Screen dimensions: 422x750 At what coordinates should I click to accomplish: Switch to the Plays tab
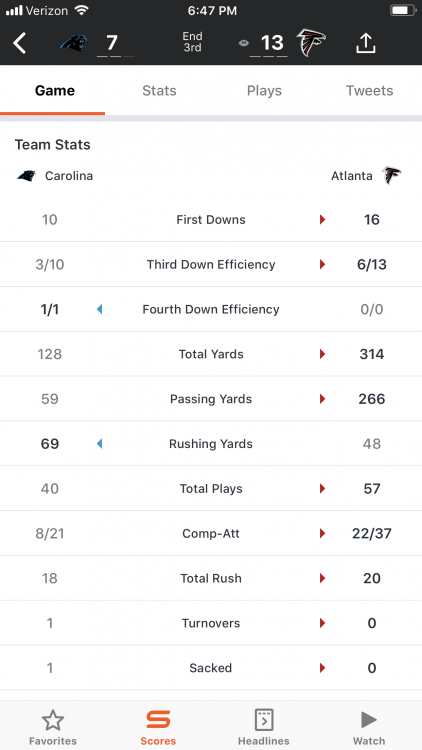tap(264, 90)
